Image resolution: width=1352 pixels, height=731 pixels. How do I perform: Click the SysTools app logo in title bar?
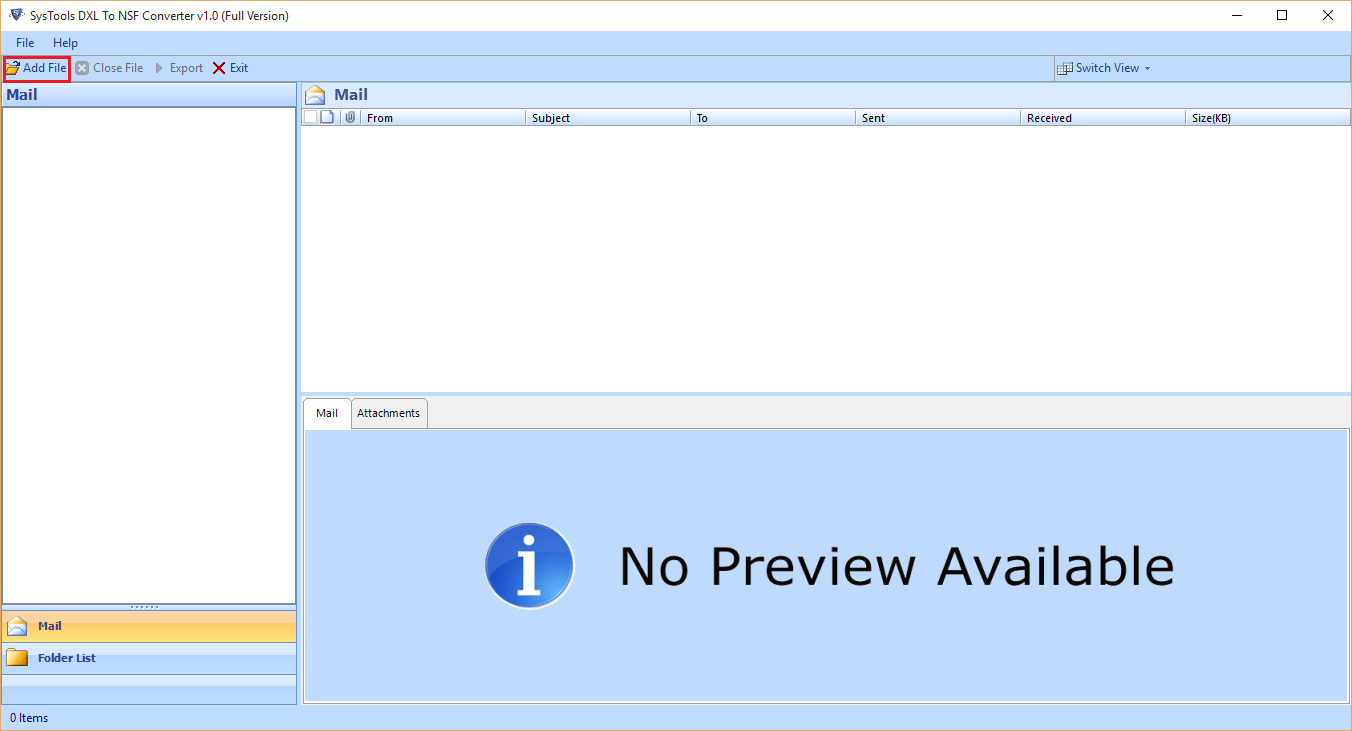pos(16,15)
